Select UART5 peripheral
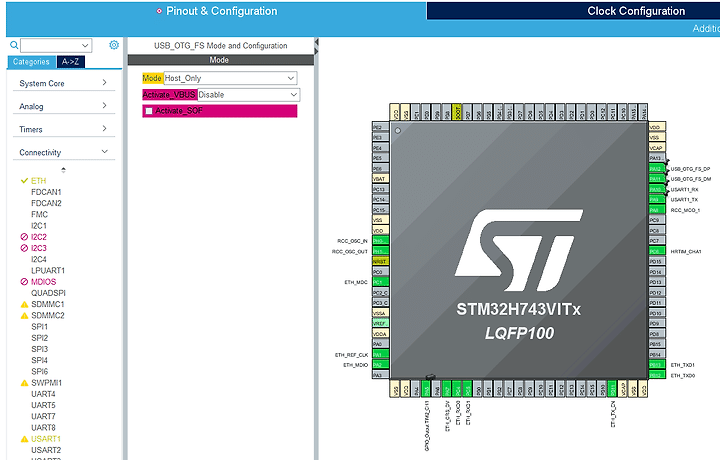 [43, 405]
